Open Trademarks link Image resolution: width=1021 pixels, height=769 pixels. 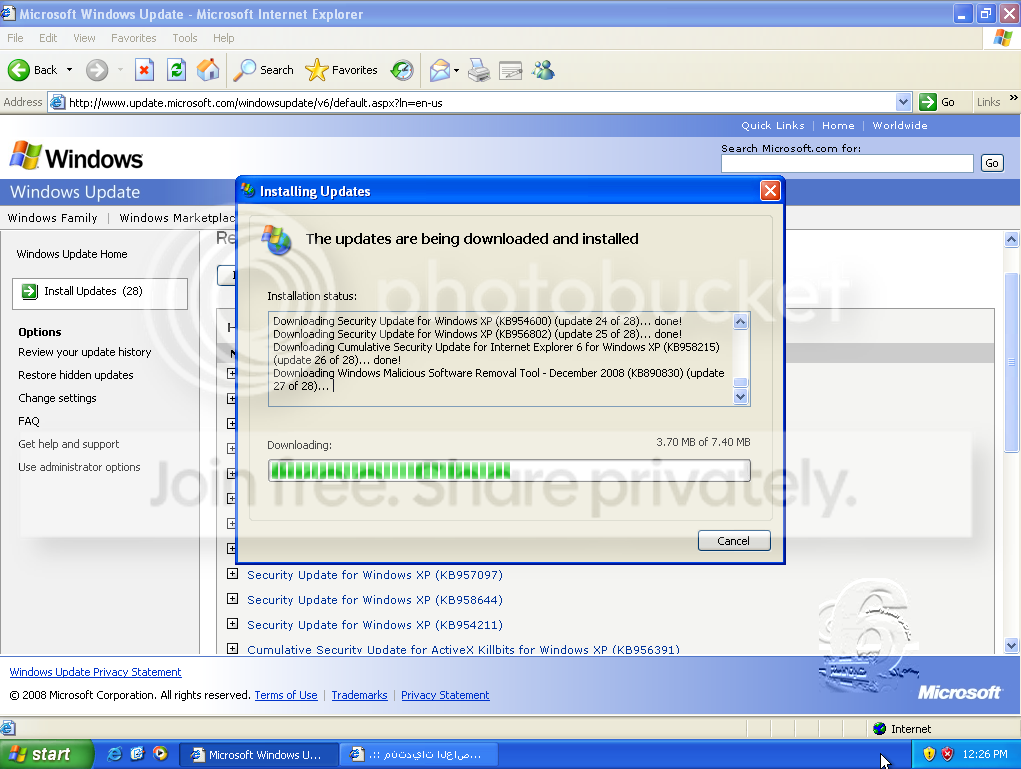click(359, 695)
